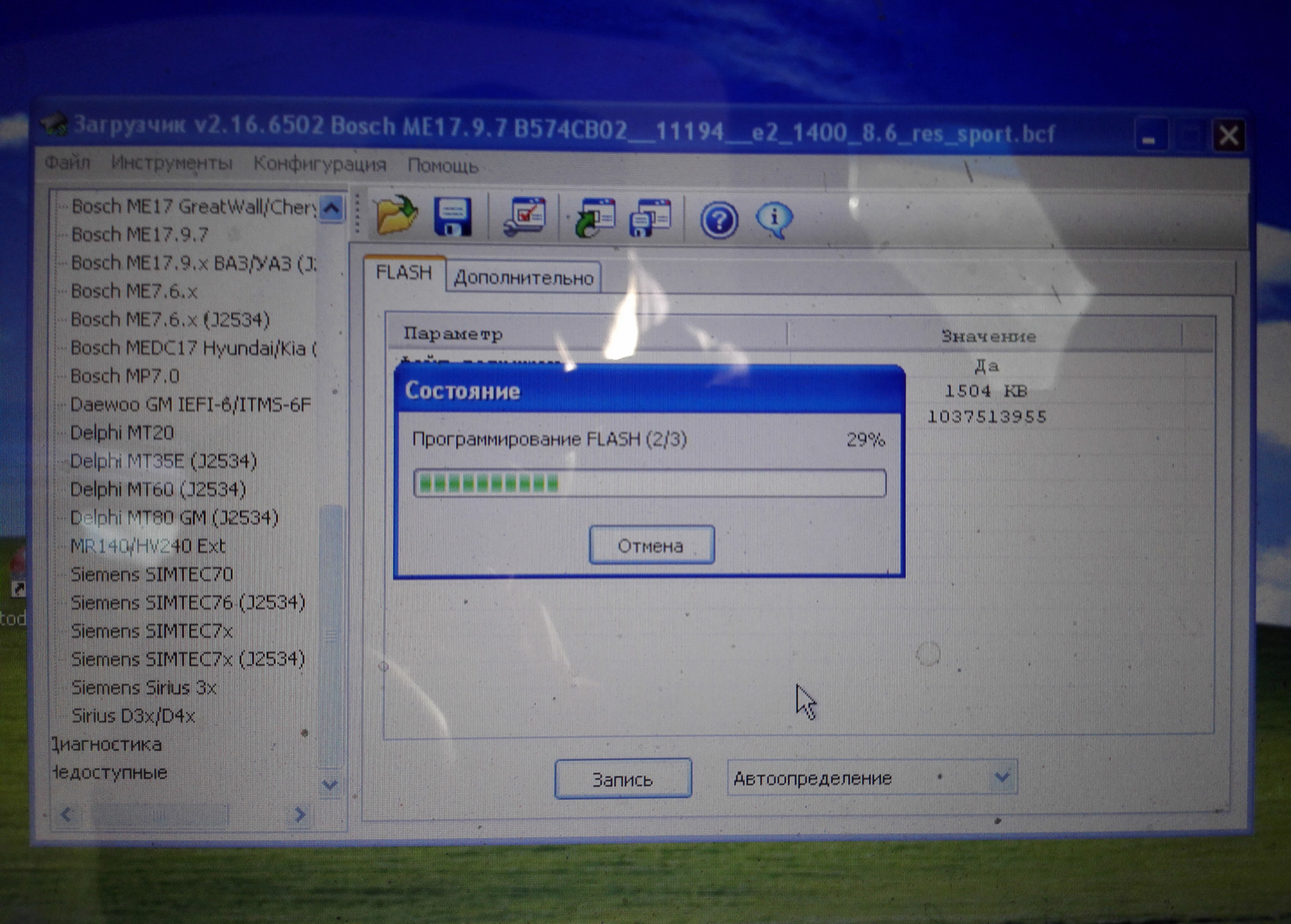Select Delphi MT20 module
Image resolution: width=1291 pixels, height=924 pixels.
[122, 433]
